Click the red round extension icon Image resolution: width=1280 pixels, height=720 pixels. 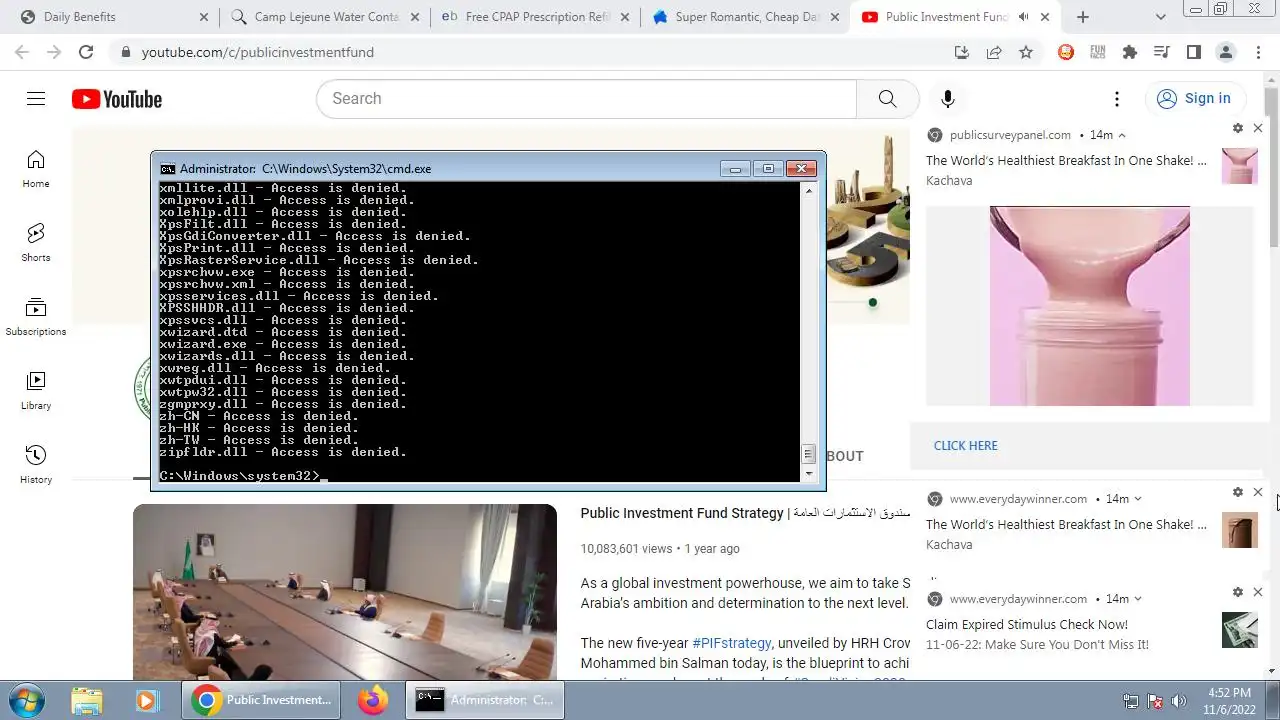point(1066,52)
